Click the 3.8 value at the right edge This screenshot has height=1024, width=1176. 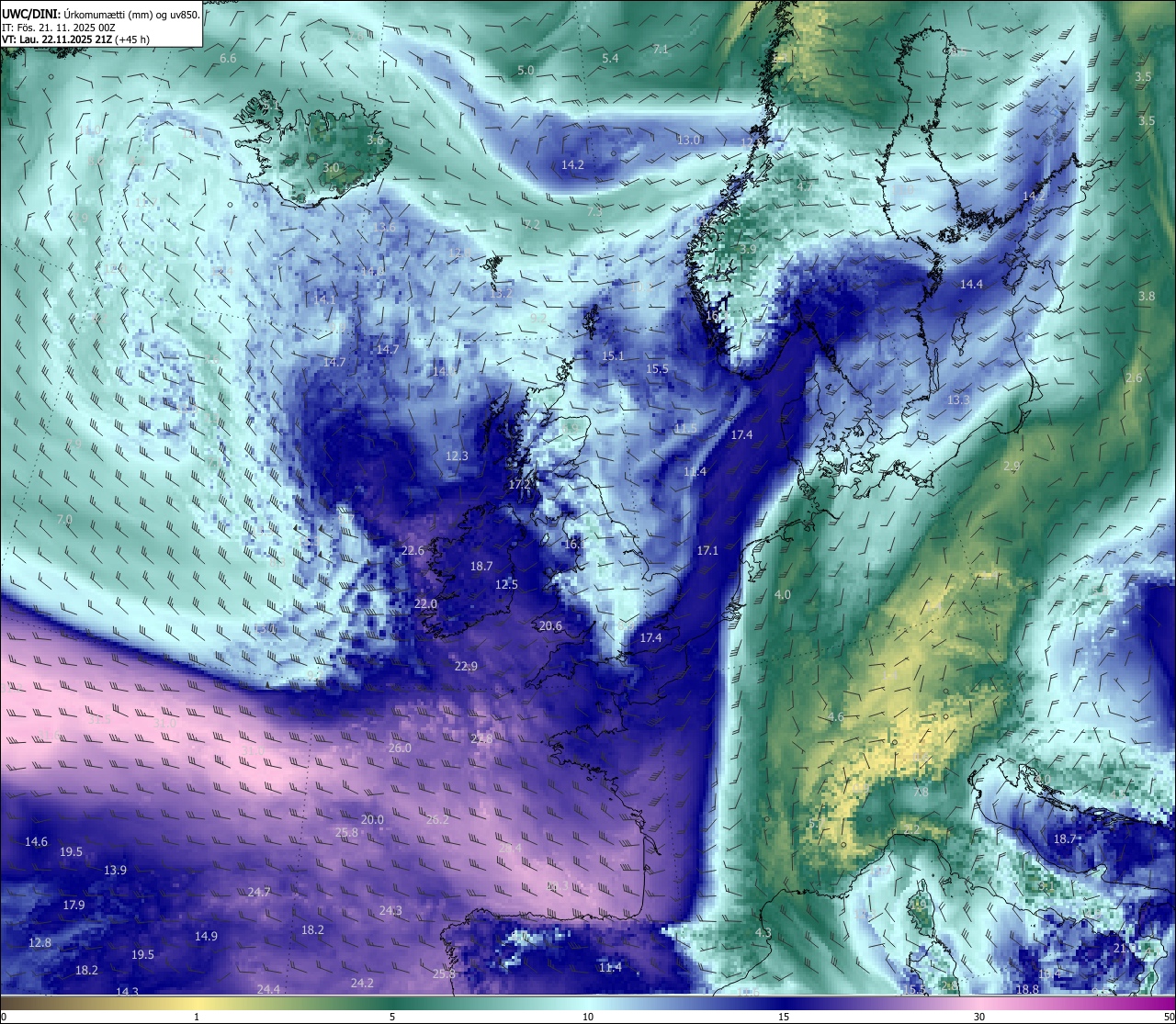click(1147, 296)
